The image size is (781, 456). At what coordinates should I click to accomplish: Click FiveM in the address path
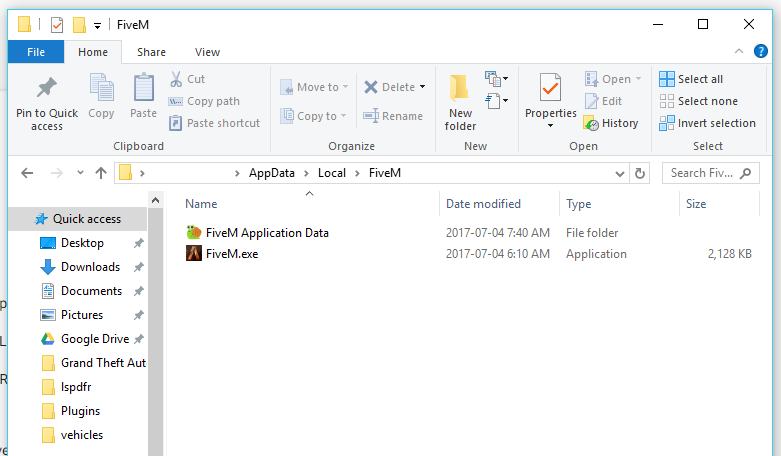click(x=385, y=173)
